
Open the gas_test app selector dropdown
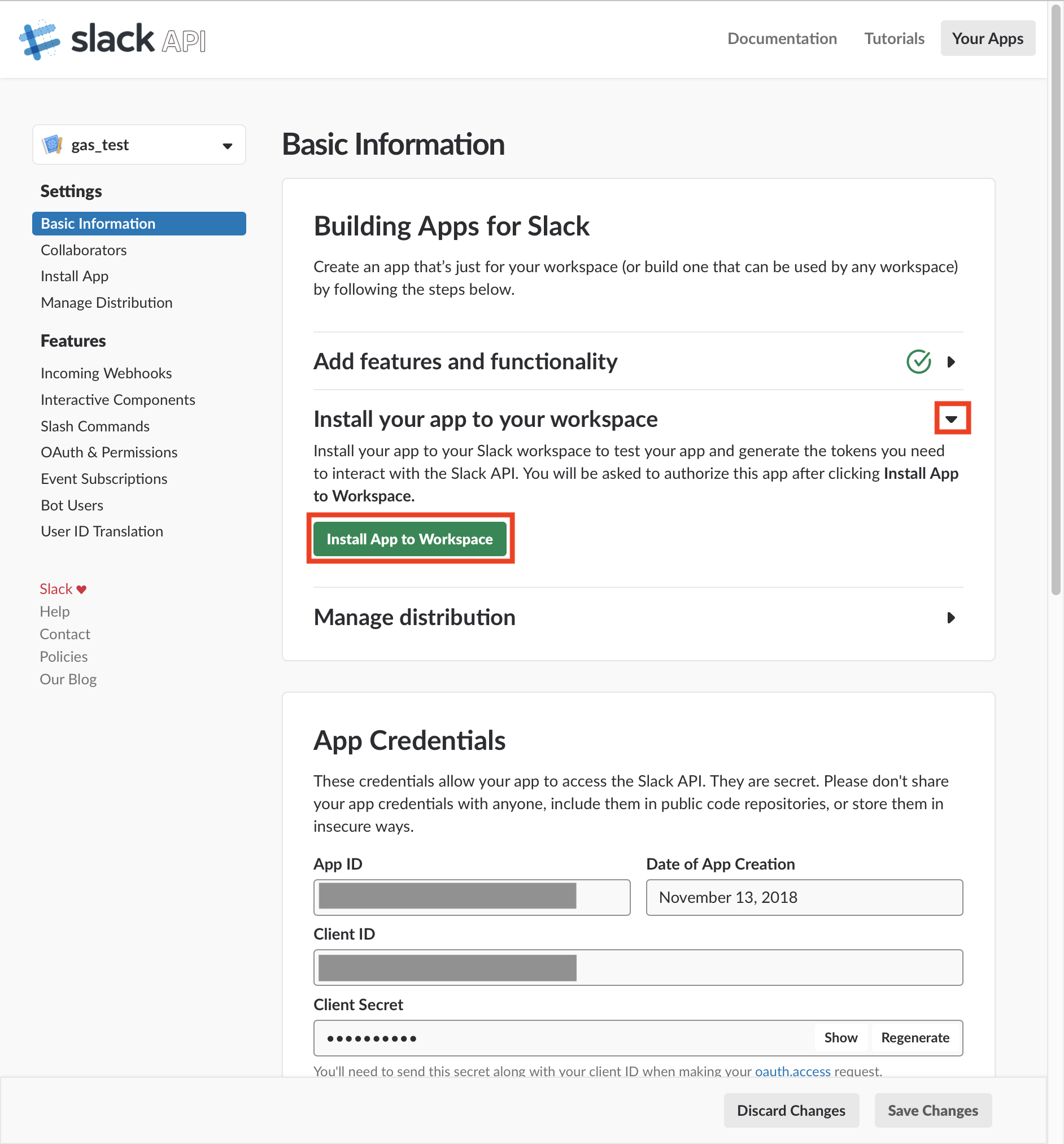point(139,145)
